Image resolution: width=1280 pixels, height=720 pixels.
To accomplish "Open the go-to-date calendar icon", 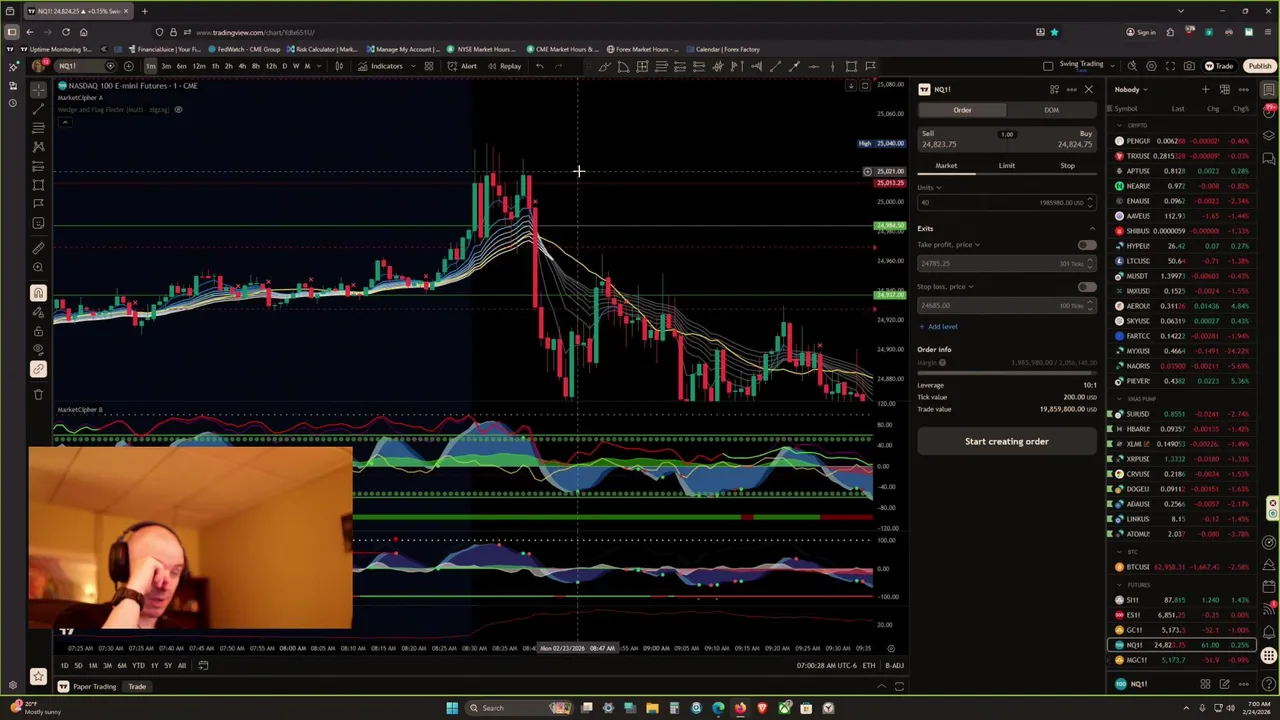I will [x=203, y=665].
